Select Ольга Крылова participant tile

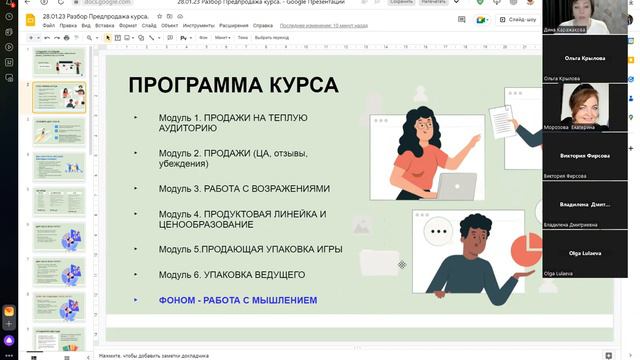pyautogui.click(x=585, y=58)
